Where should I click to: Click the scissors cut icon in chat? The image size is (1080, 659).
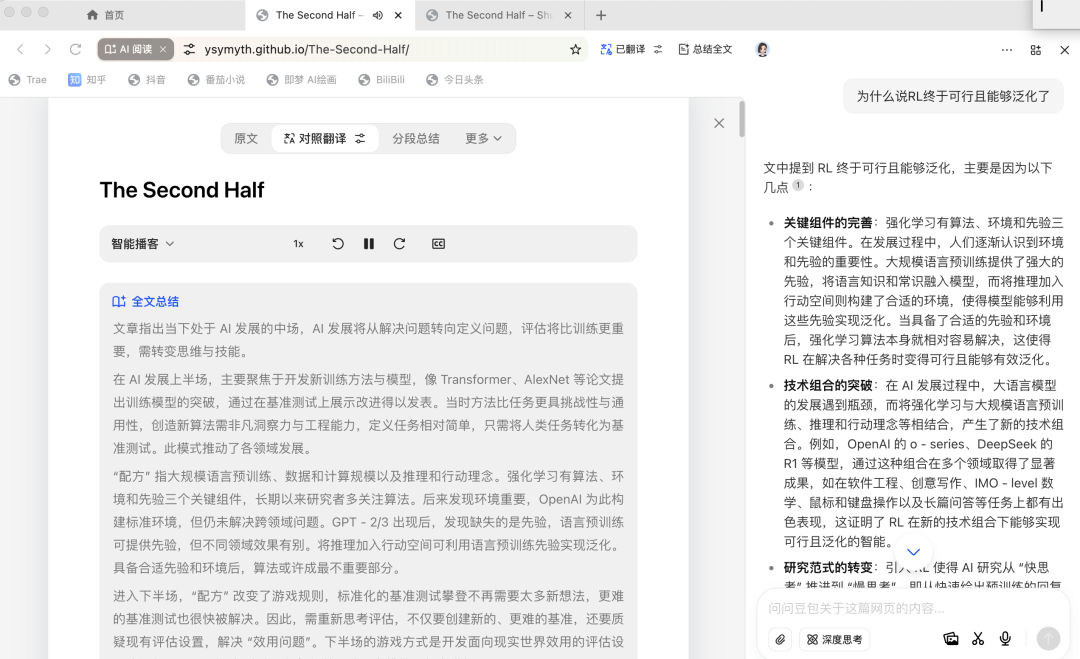[978, 638]
